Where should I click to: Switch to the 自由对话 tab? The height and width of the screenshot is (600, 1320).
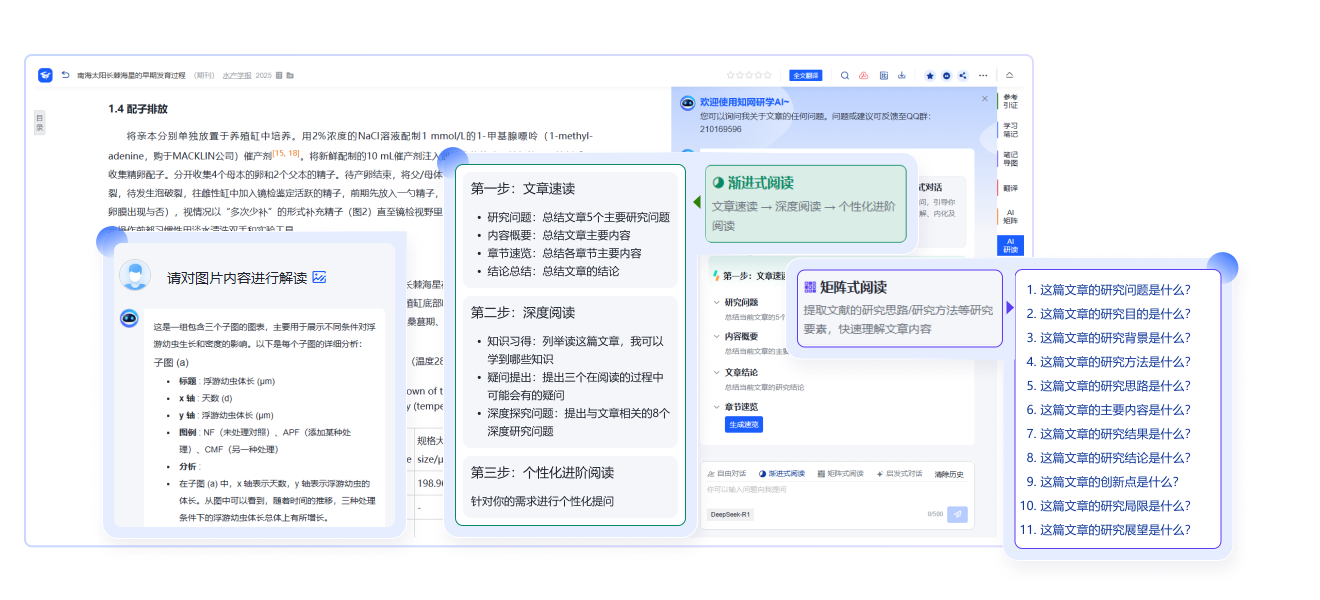tap(726, 474)
